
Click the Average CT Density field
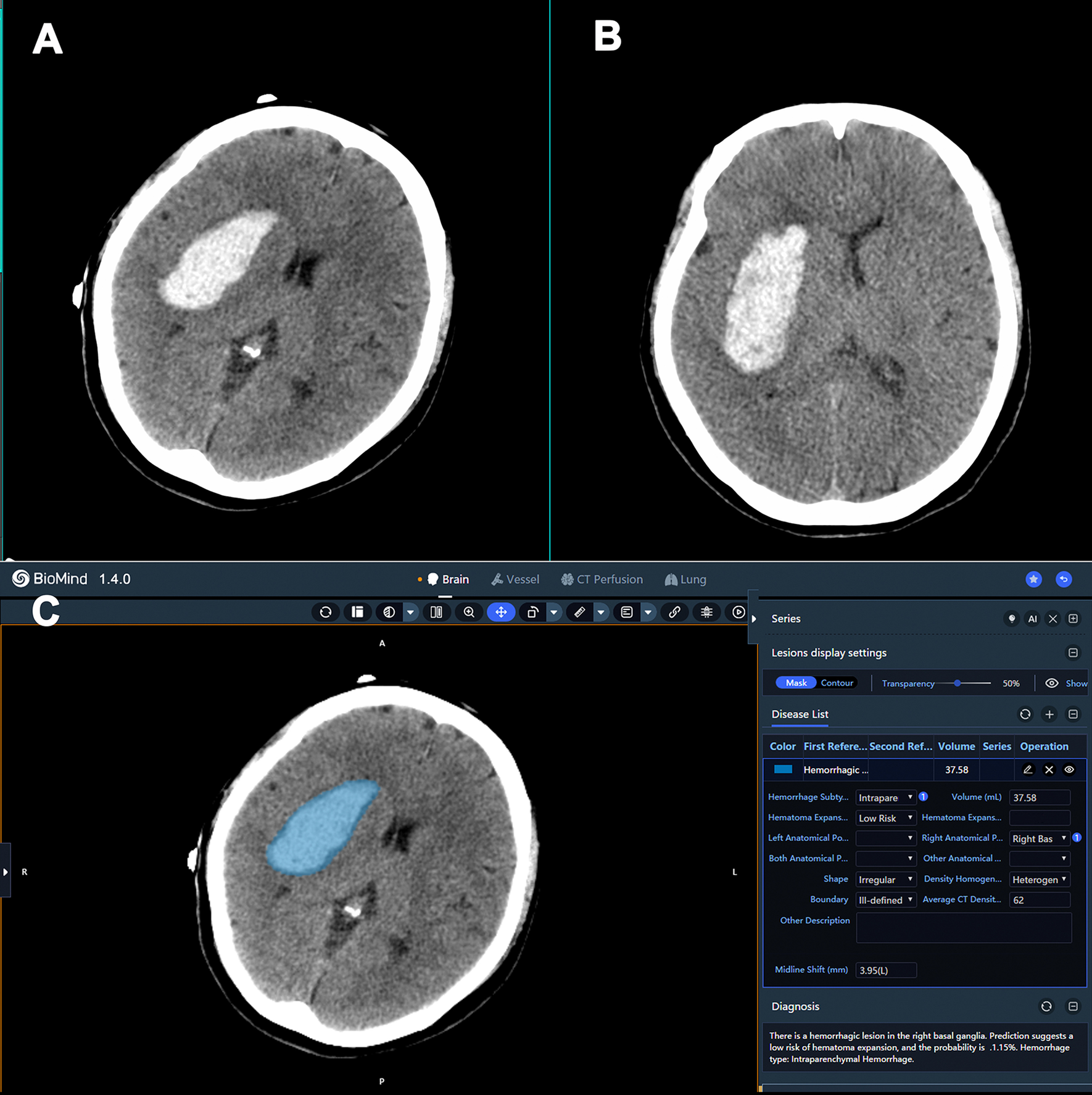pos(1040,900)
